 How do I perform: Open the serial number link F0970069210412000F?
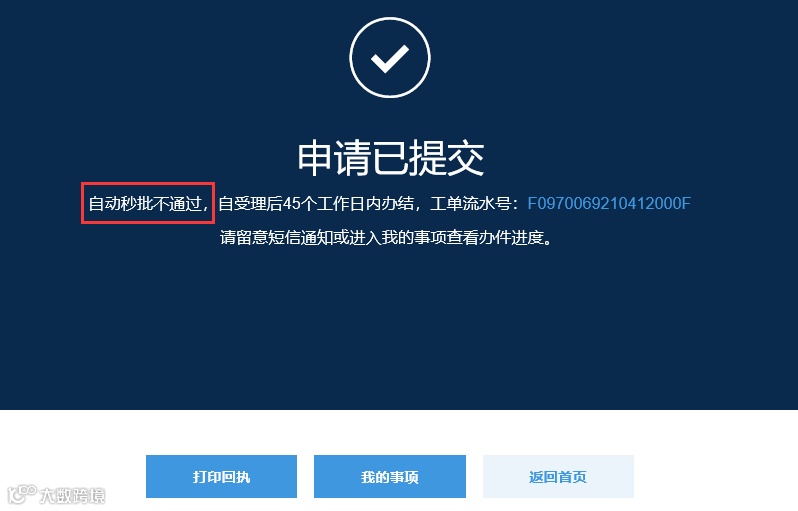tap(609, 204)
